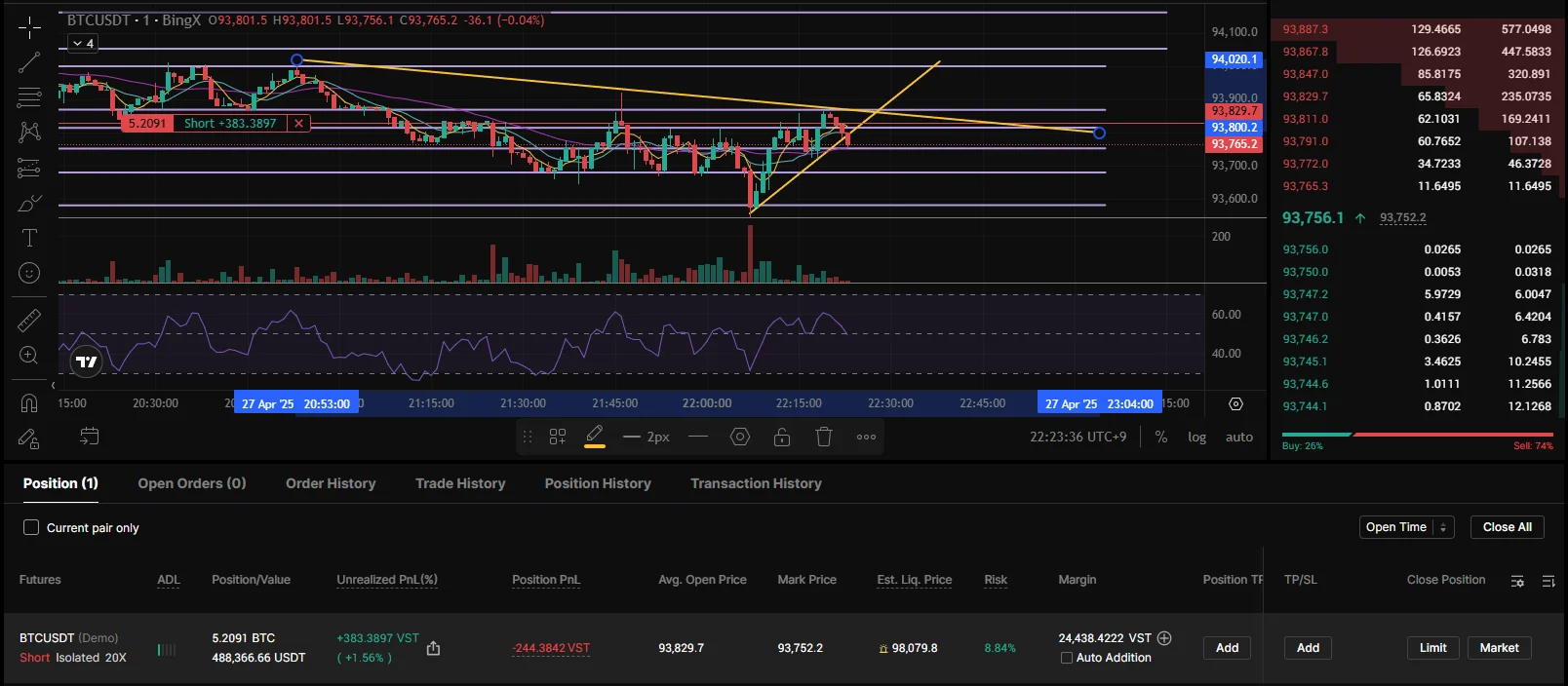Delete drawing with the trash icon
The image size is (1568, 686).
(824, 437)
